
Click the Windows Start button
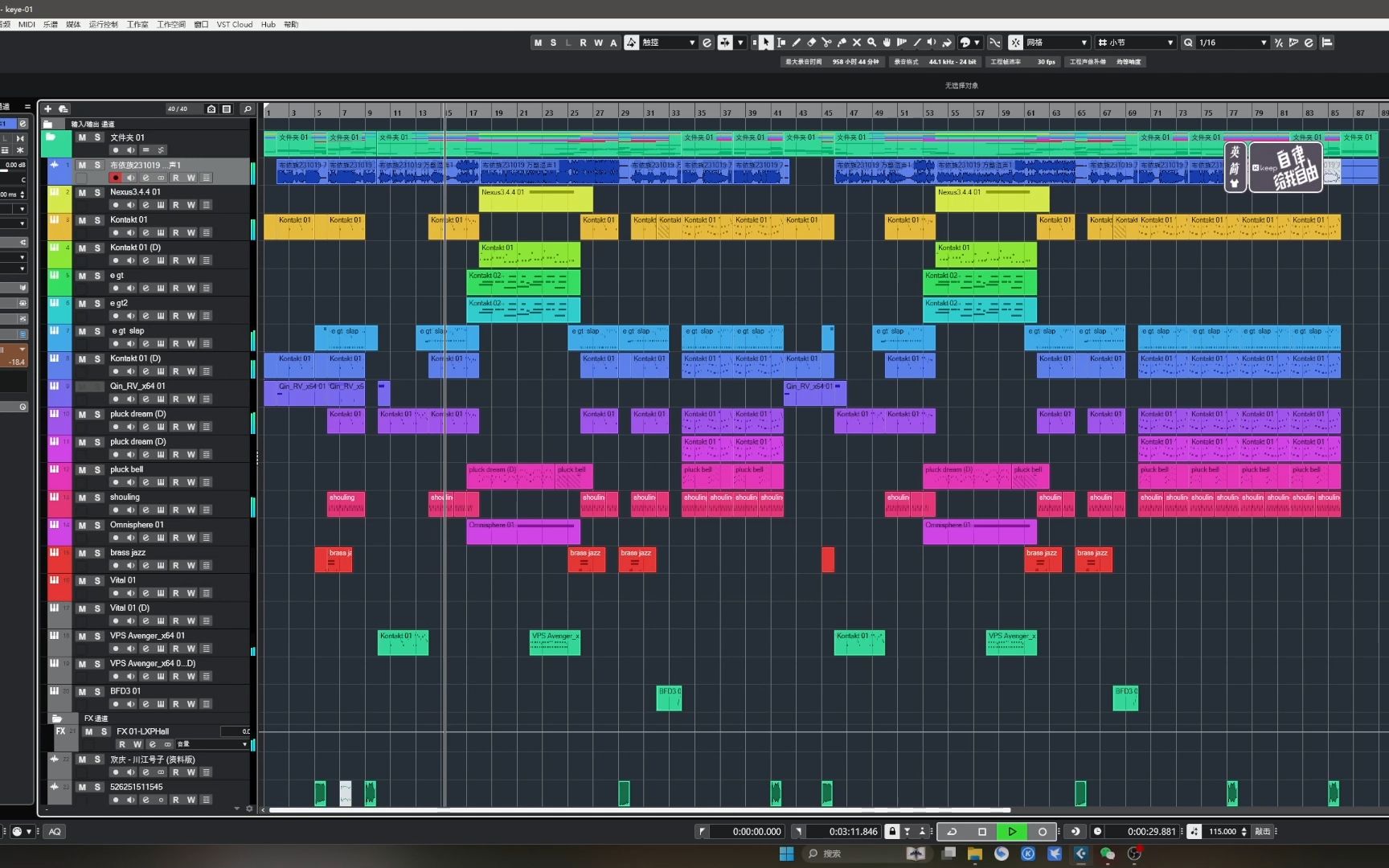(x=786, y=854)
